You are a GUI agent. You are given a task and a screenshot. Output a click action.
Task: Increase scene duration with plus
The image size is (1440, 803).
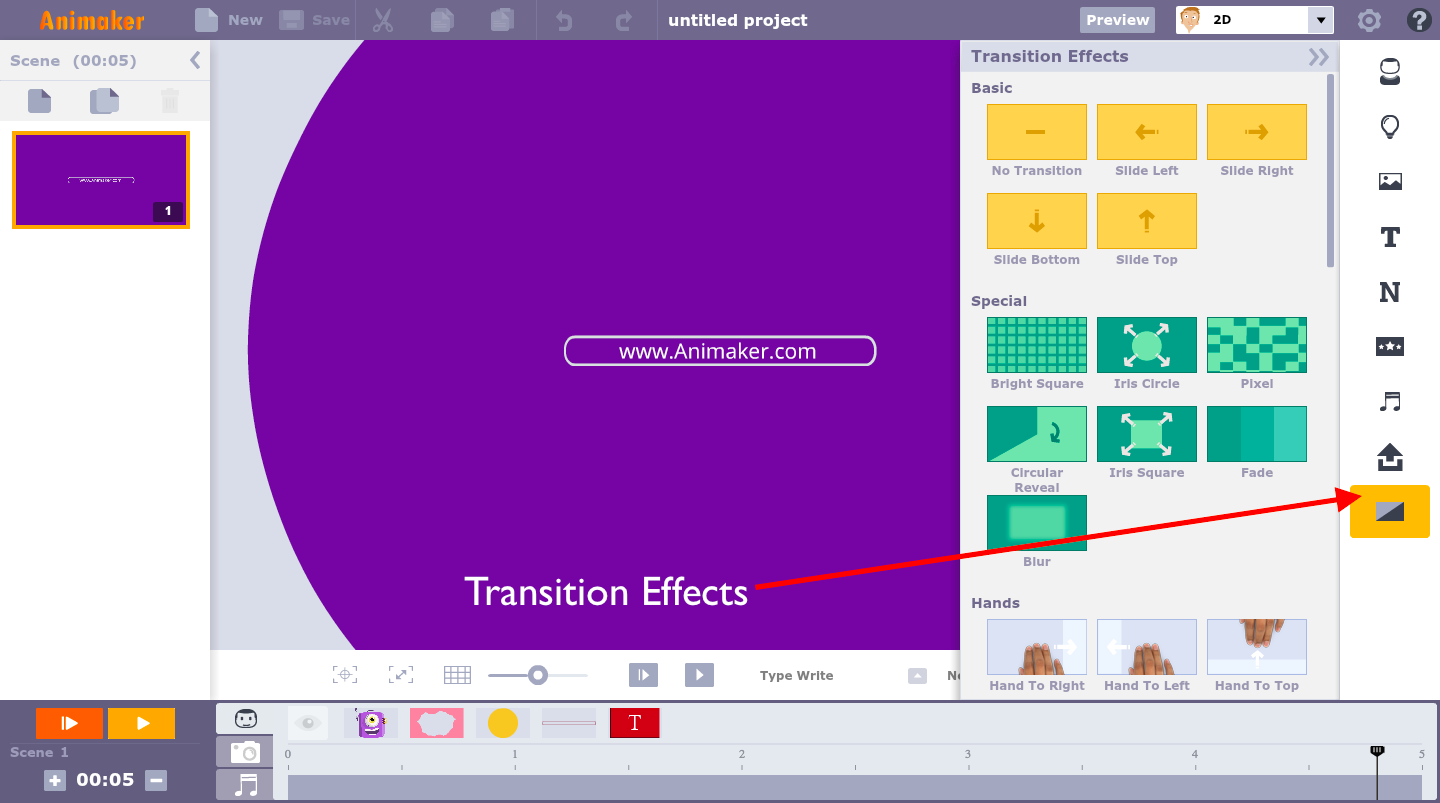pos(55,781)
